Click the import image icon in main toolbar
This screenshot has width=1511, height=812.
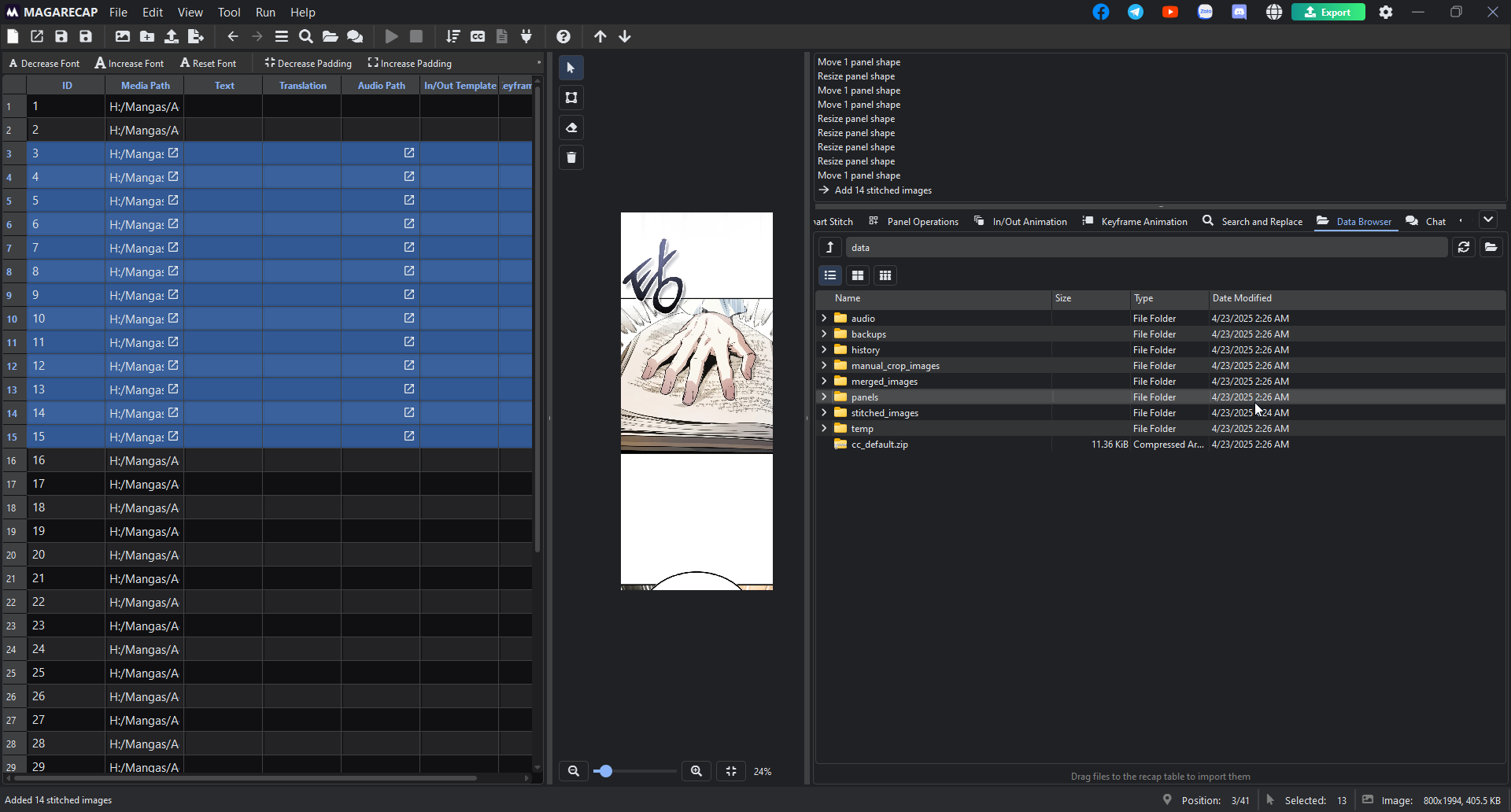123,36
